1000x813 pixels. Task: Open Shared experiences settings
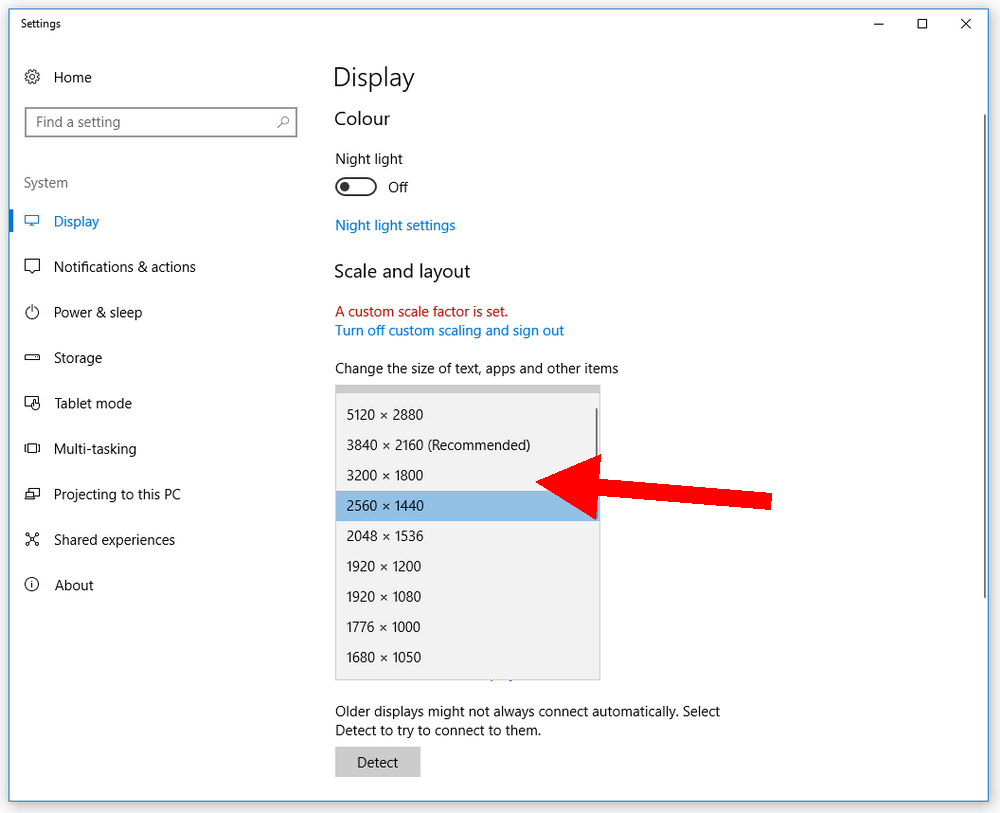(x=114, y=539)
